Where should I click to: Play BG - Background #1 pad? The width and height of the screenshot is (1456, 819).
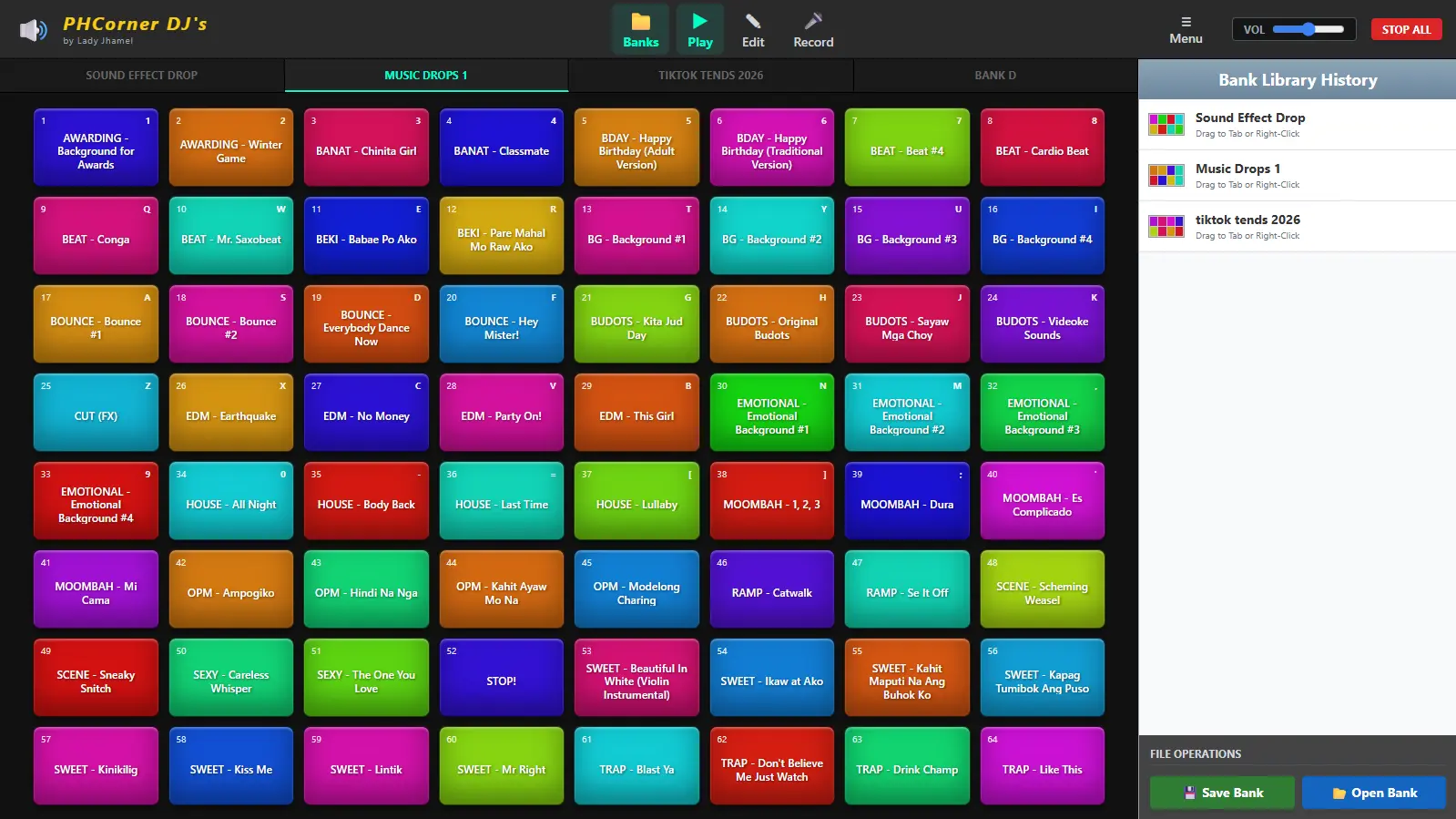coord(636,235)
